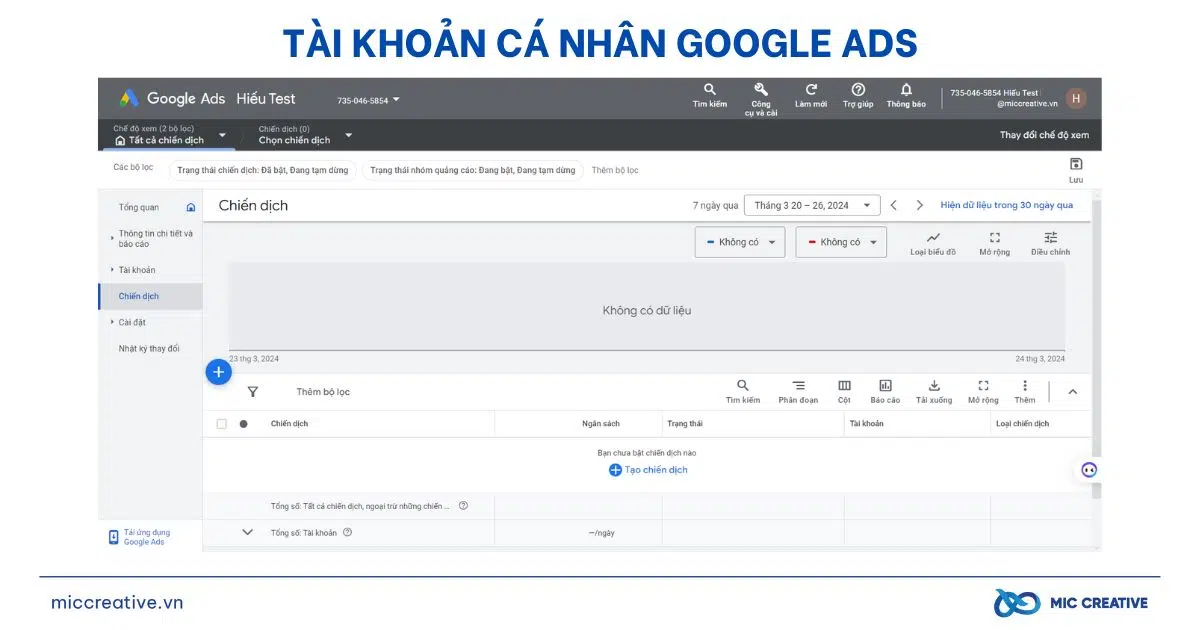Viewport: 1200px width, 630px height.
Task: Click the Tạo chiến dịch button
Action: 648,470
